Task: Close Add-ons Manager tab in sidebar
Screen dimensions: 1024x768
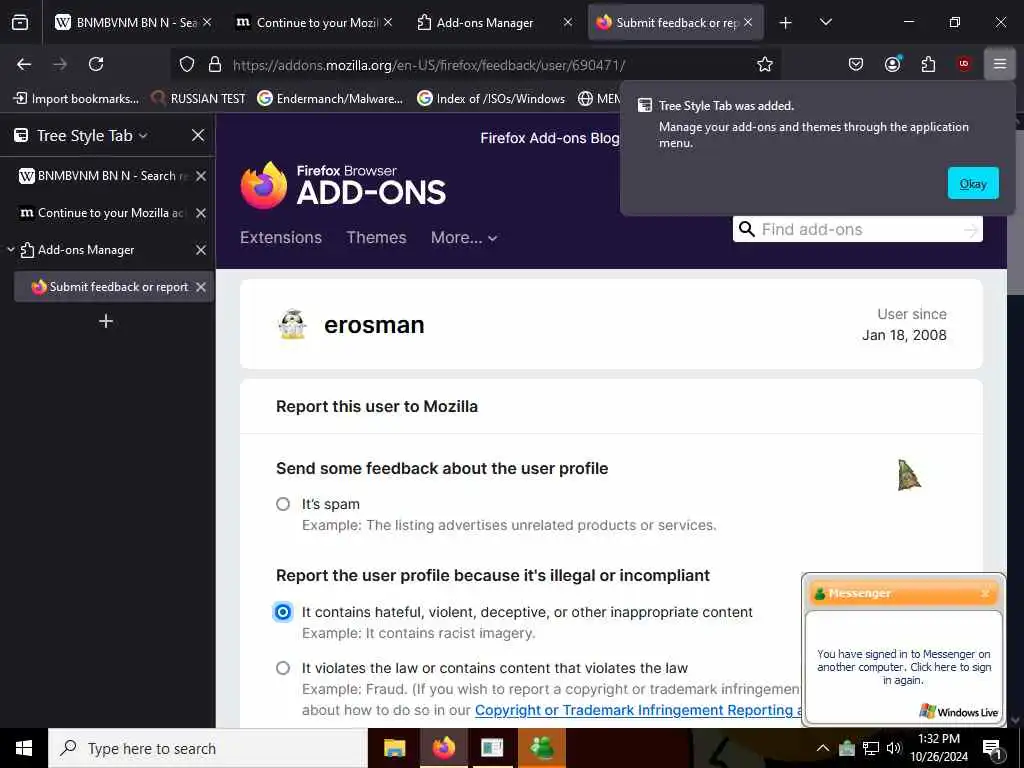Action: [x=201, y=250]
